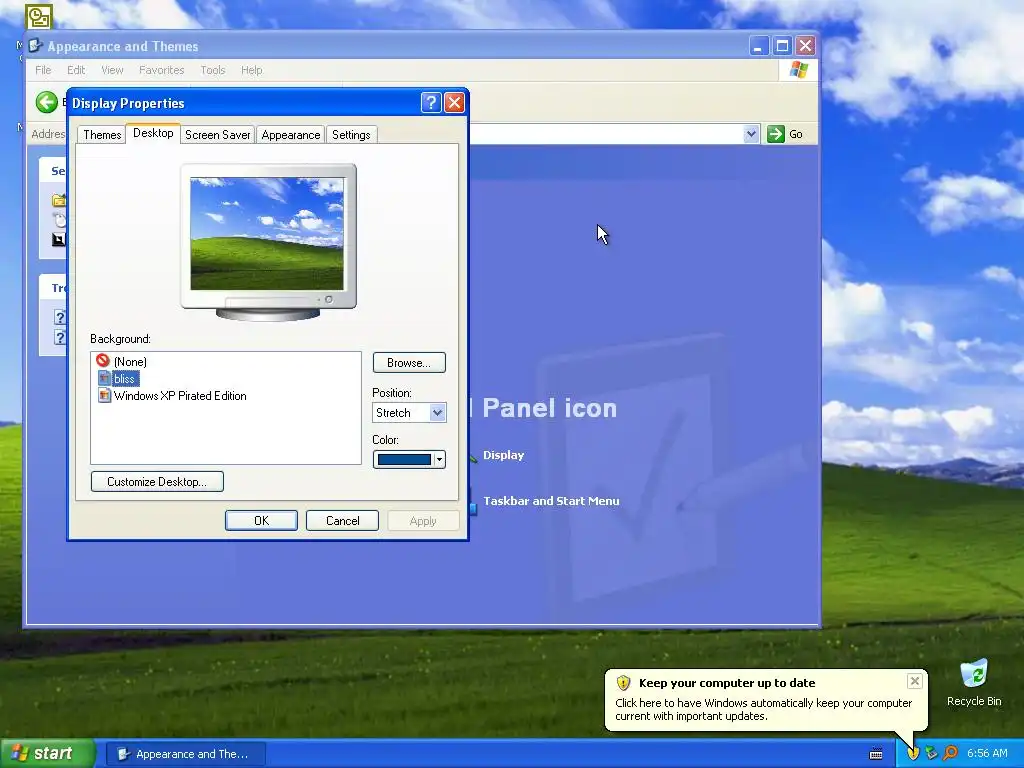Click the 6:56 AM taskbar clock
The height and width of the screenshot is (768, 1024).
[987, 753]
